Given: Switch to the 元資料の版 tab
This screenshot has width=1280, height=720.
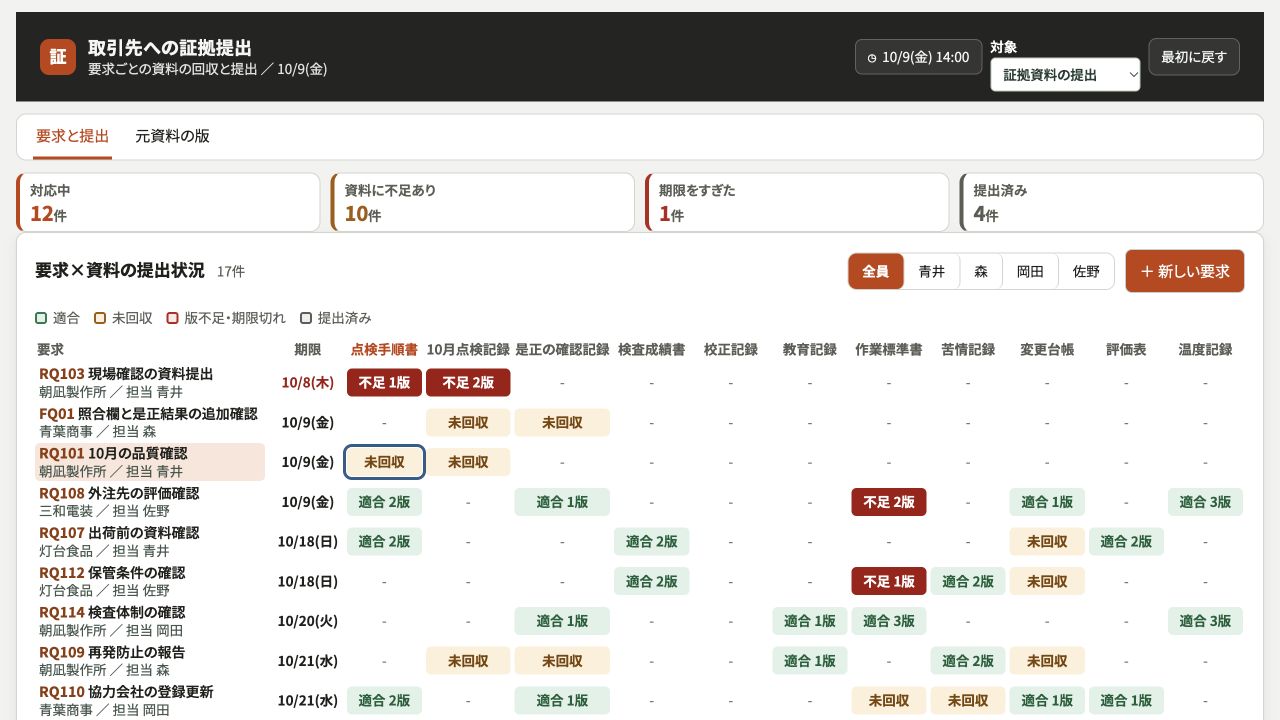Looking at the screenshot, I should pyautogui.click(x=172, y=136).
